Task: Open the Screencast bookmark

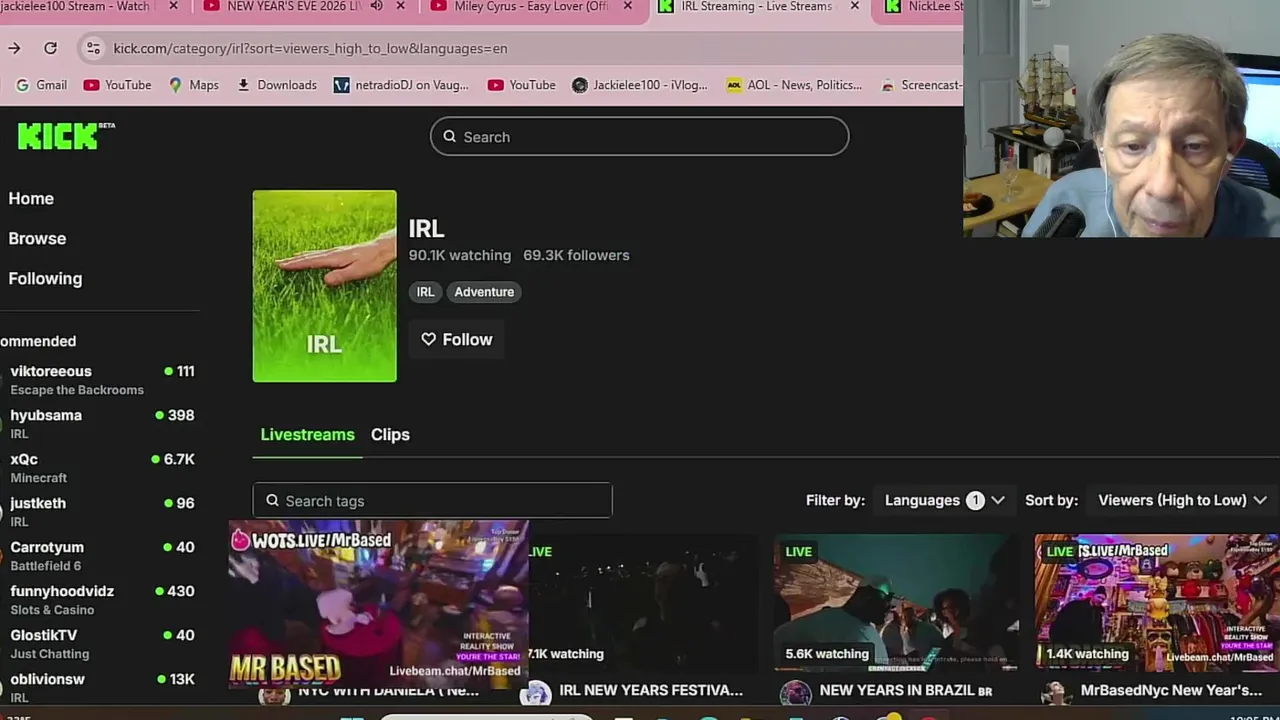Action: point(921,85)
